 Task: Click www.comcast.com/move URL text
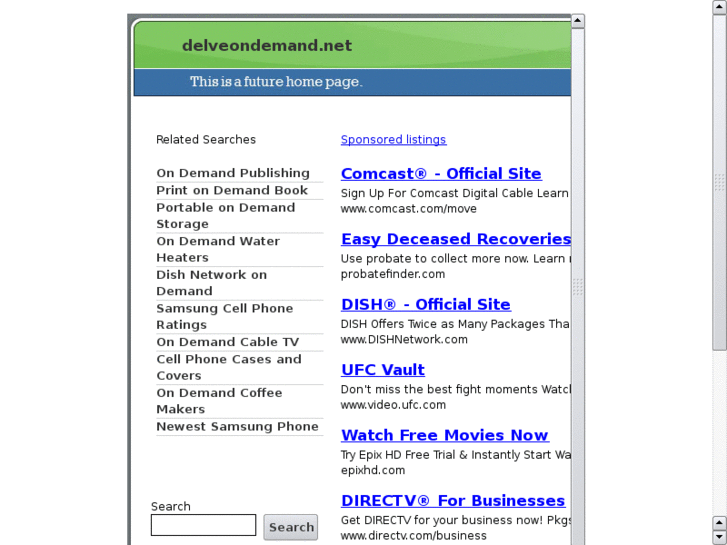coord(408,209)
